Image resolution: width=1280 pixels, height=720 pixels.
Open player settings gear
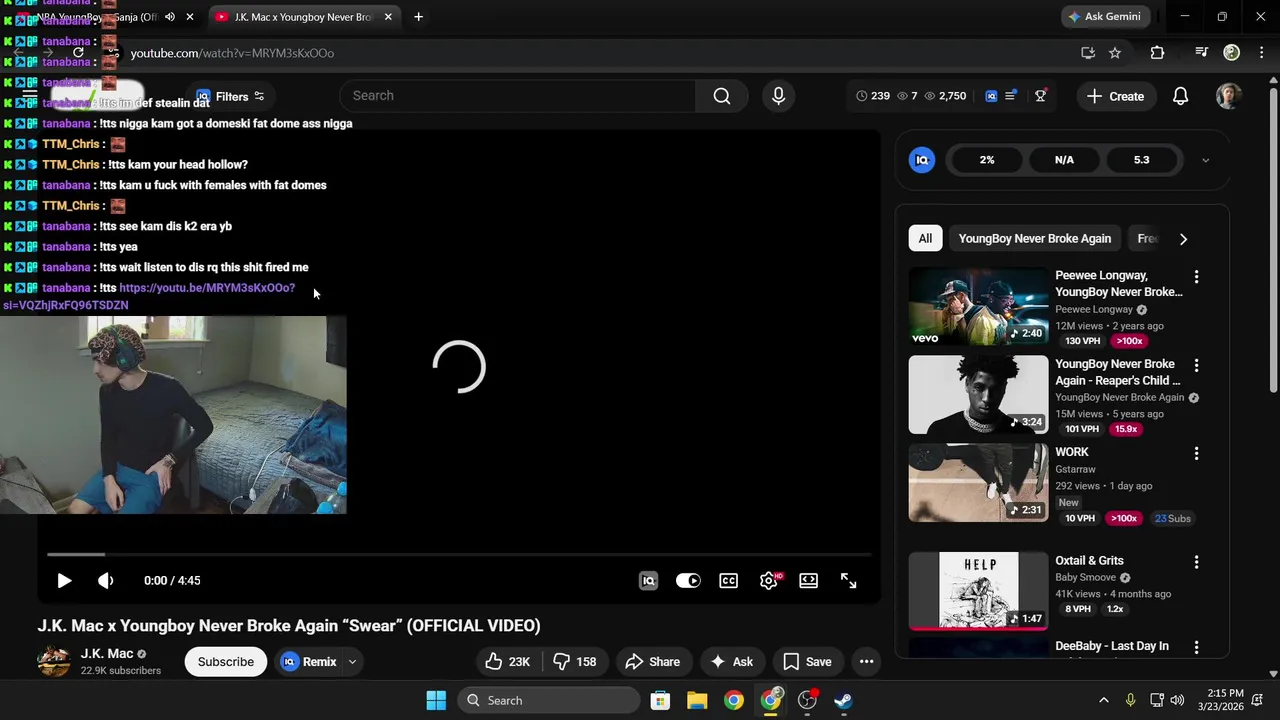[x=769, y=581]
